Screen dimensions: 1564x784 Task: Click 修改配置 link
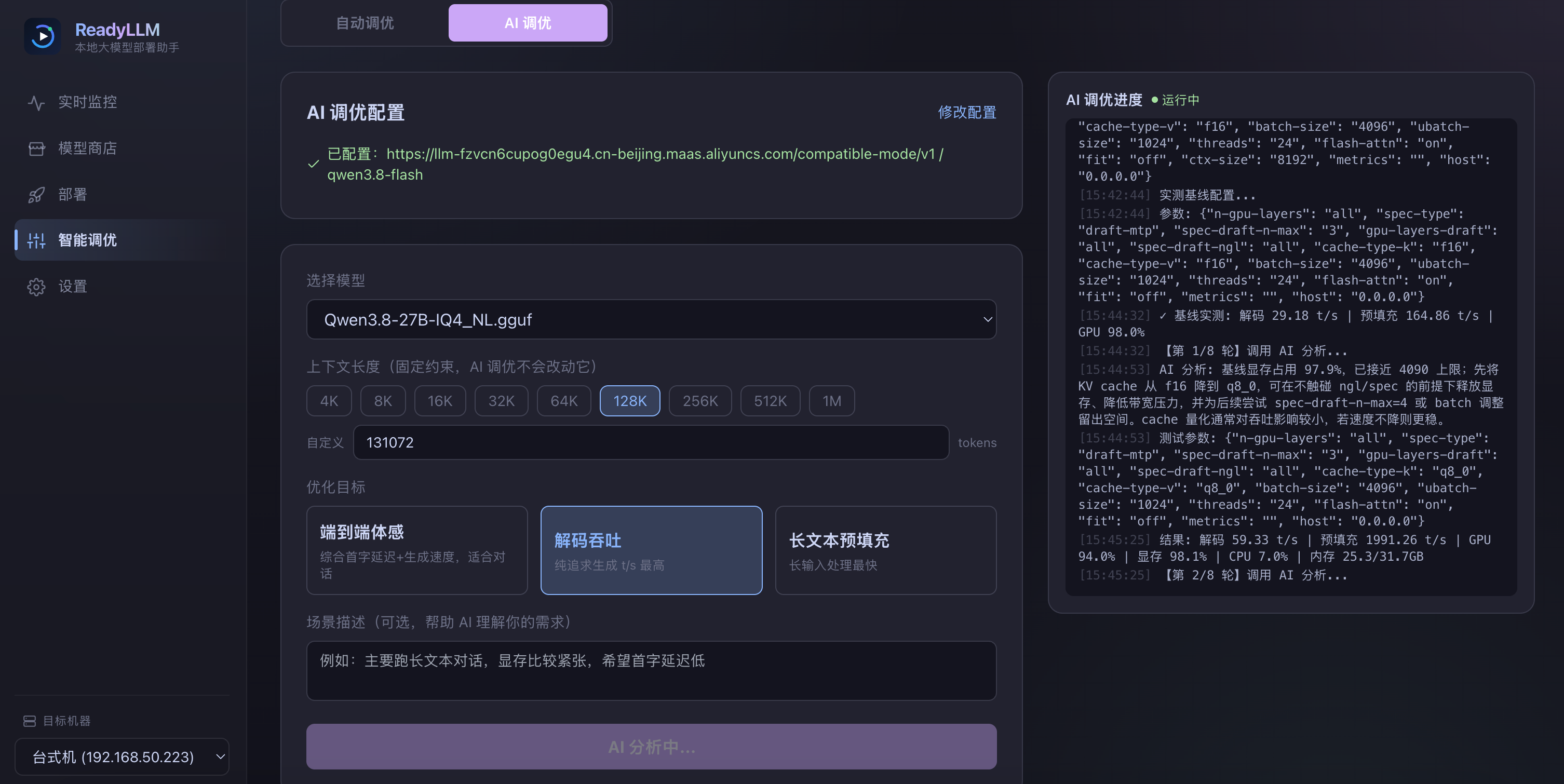click(966, 112)
